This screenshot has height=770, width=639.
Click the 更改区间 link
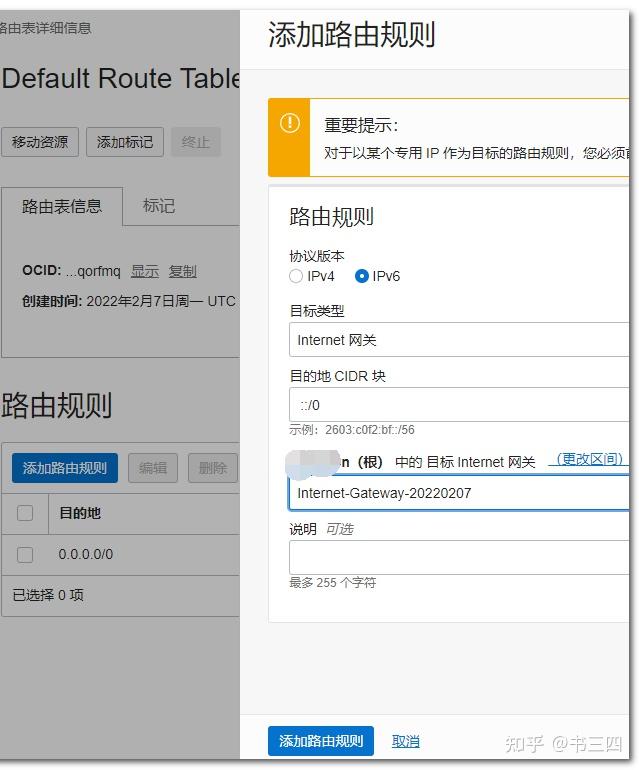pyautogui.click(x=590, y=459)
